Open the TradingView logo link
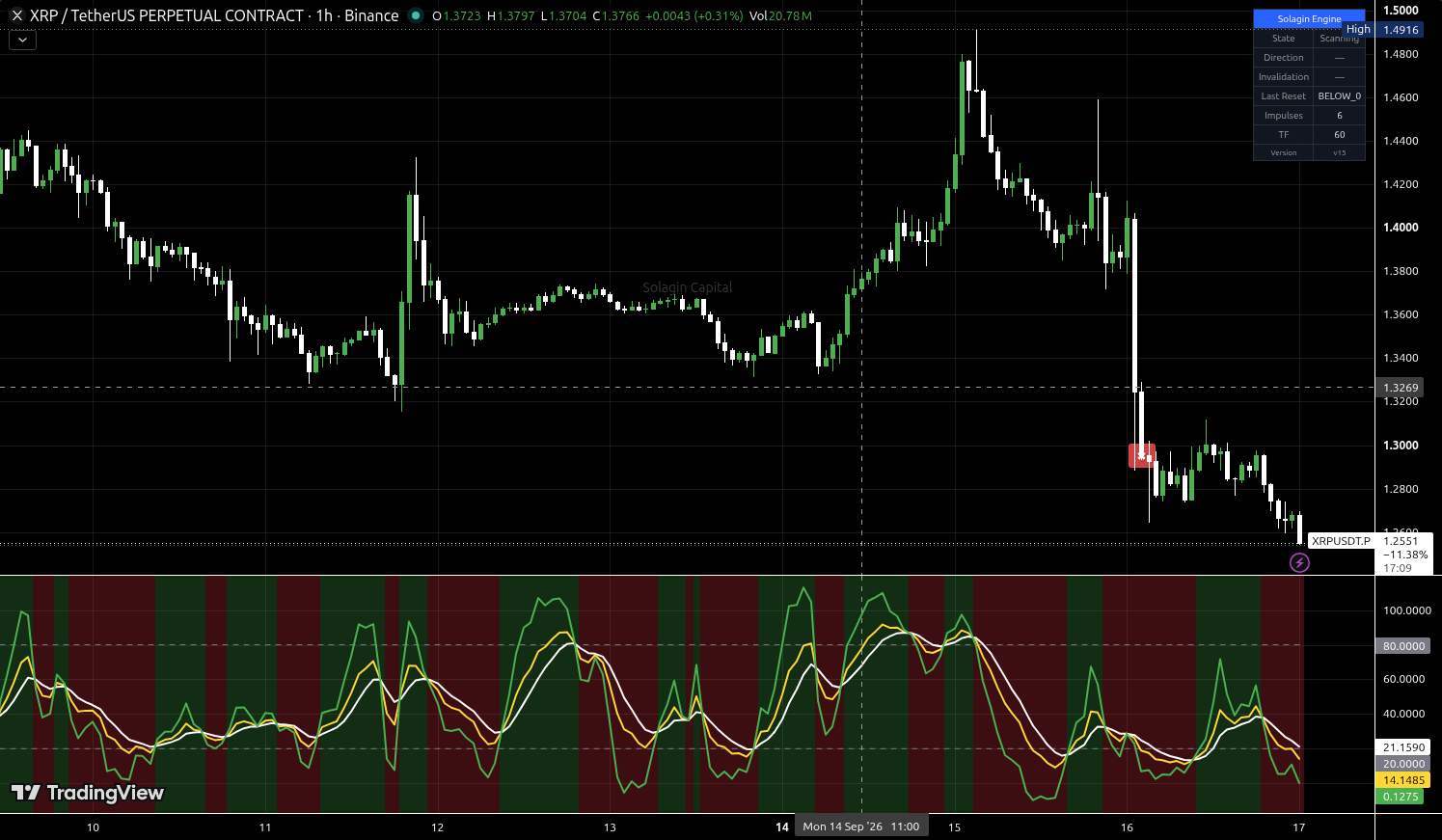This screenshot has width=1442, height=840. point(87,793)
